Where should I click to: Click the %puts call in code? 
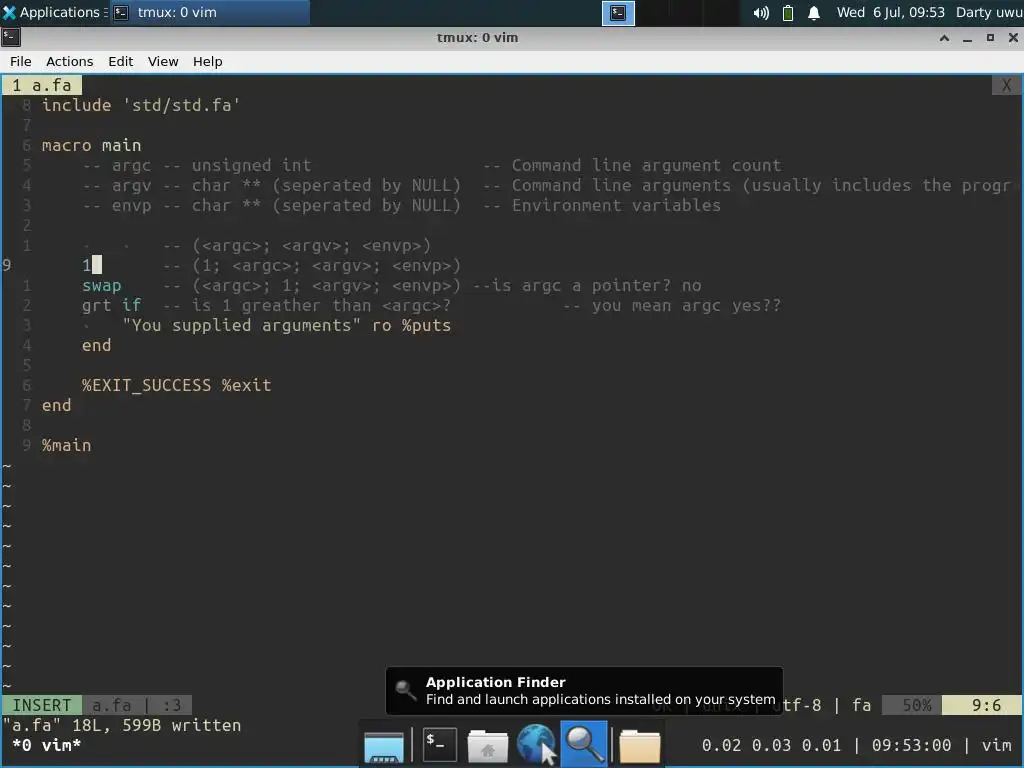tap(426, 325)
